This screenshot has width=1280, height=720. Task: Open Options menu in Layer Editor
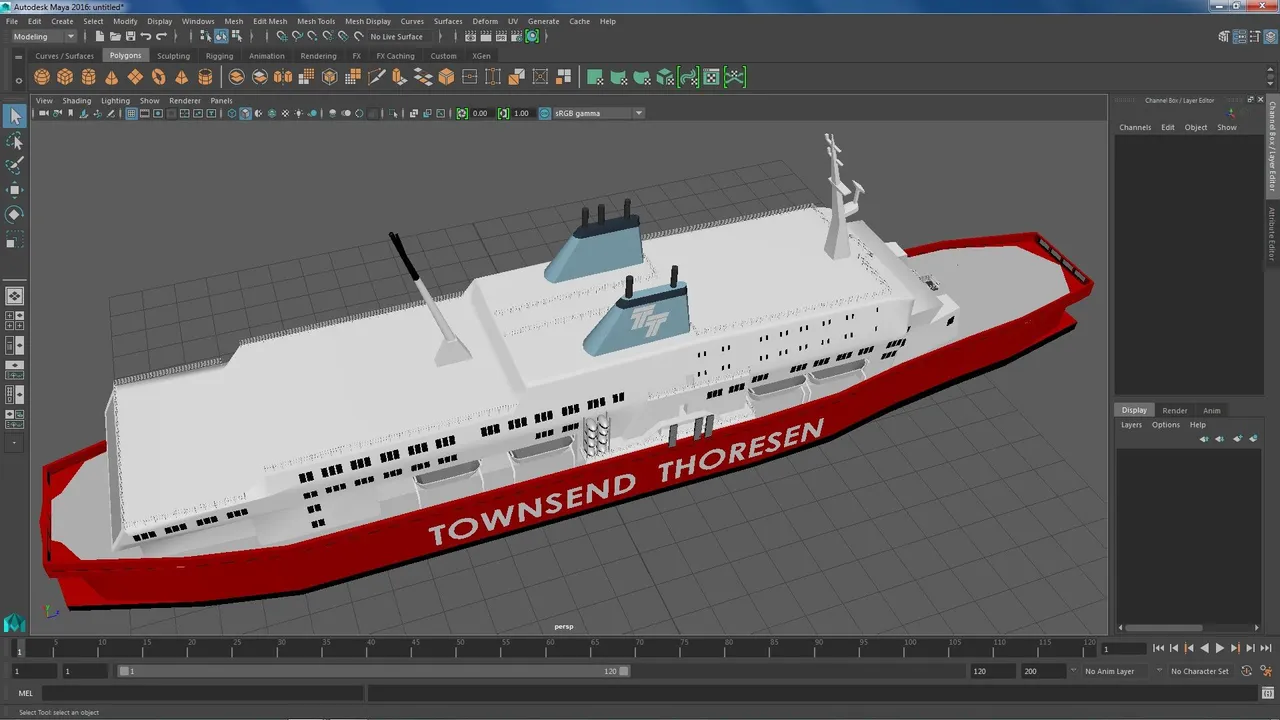[1166, 425]
